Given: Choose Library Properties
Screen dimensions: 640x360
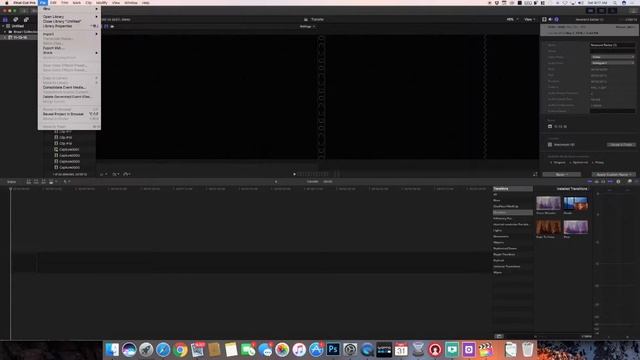Looking at the screenshot, I should tap(69, 26).
